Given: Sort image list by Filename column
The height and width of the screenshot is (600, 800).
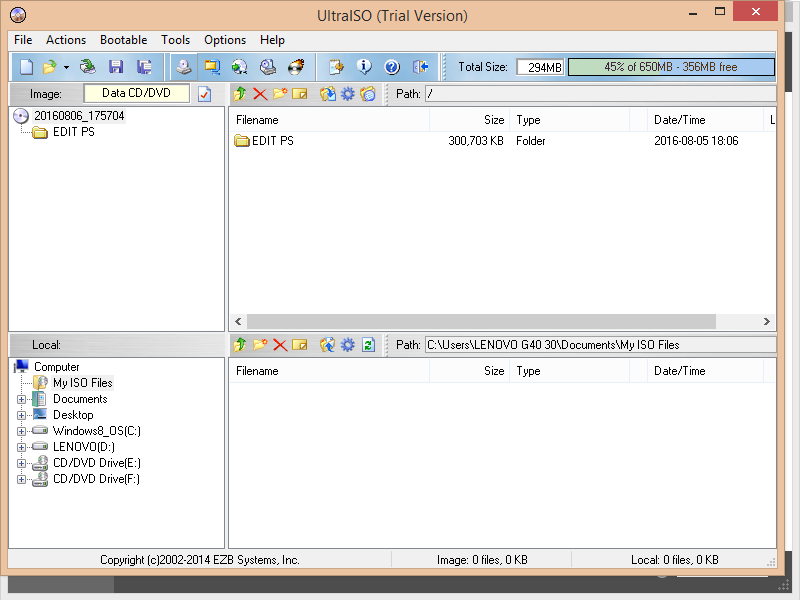Looking at the screenshot, I should [x=330, y=120].
